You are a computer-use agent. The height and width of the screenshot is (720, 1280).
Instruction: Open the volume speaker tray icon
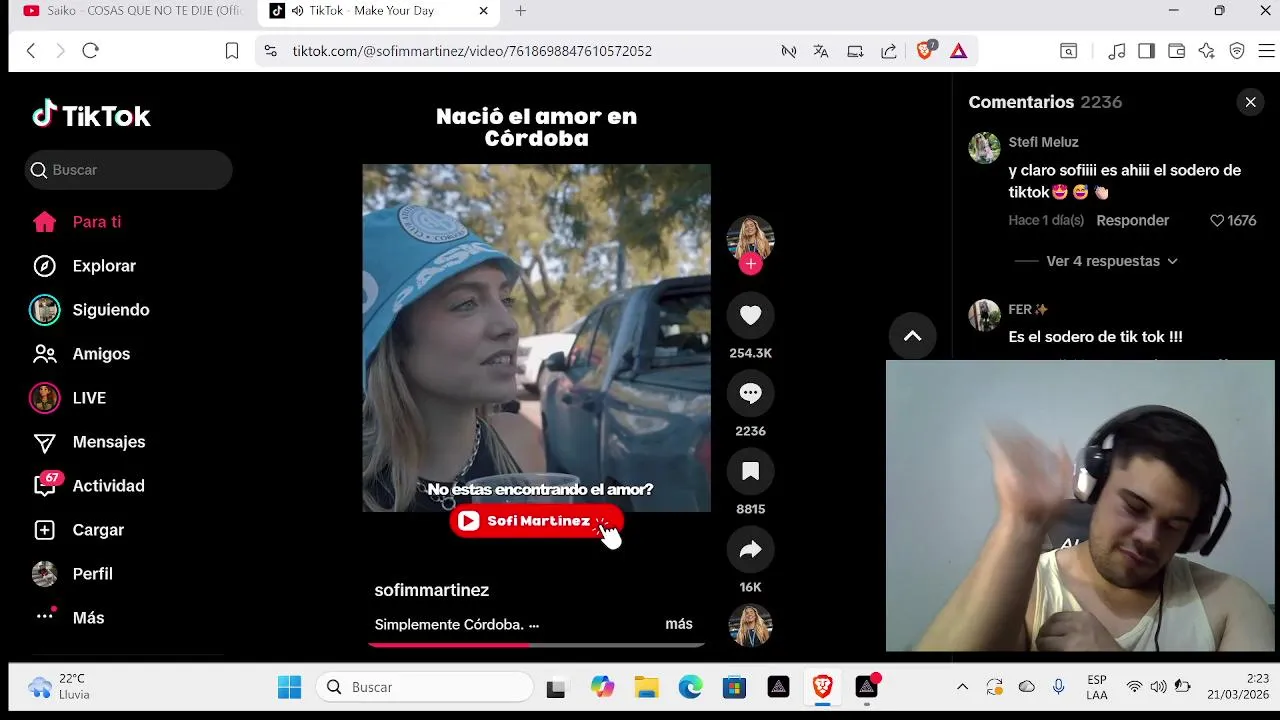coord(1158,687)
